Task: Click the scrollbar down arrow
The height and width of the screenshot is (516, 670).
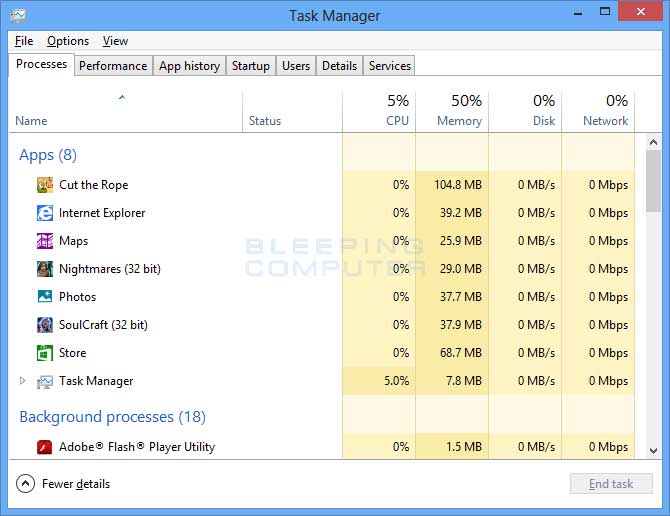Action: [653, 451]
